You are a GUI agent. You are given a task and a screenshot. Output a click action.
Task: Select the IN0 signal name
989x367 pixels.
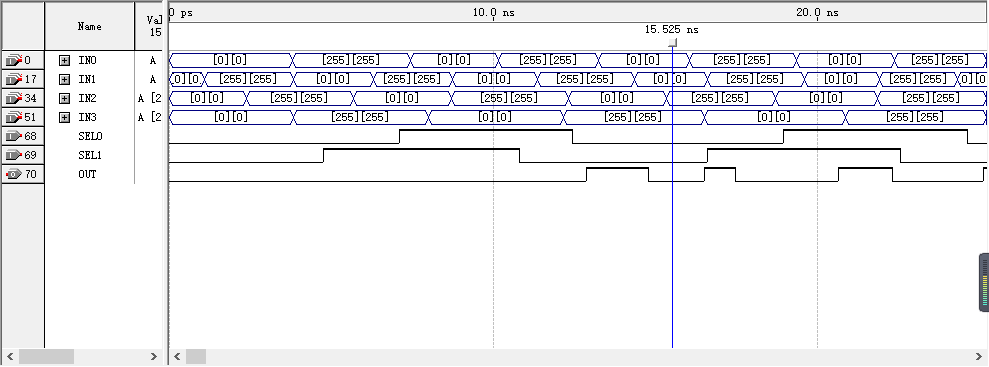point(87,61)
